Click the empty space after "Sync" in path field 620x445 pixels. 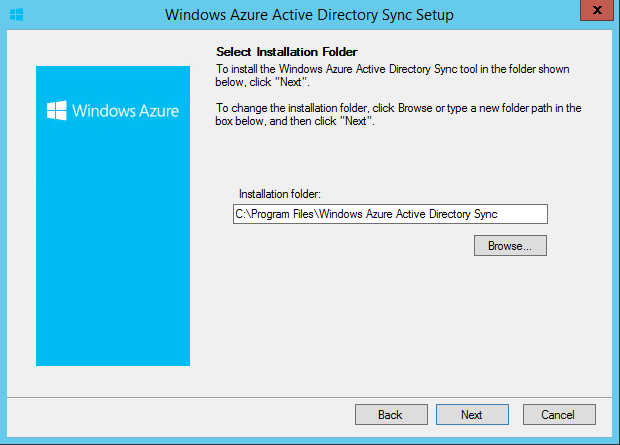(522, 214)
